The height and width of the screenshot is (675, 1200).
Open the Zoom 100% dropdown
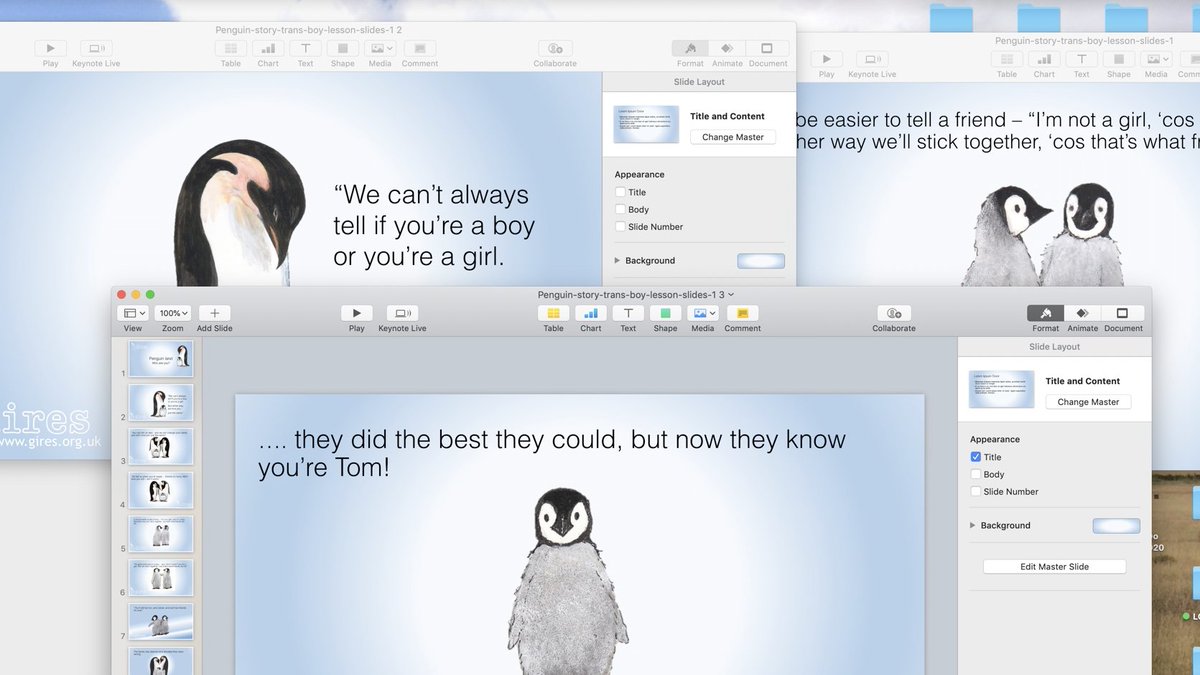pyautogui.click(x=173, y=313)
